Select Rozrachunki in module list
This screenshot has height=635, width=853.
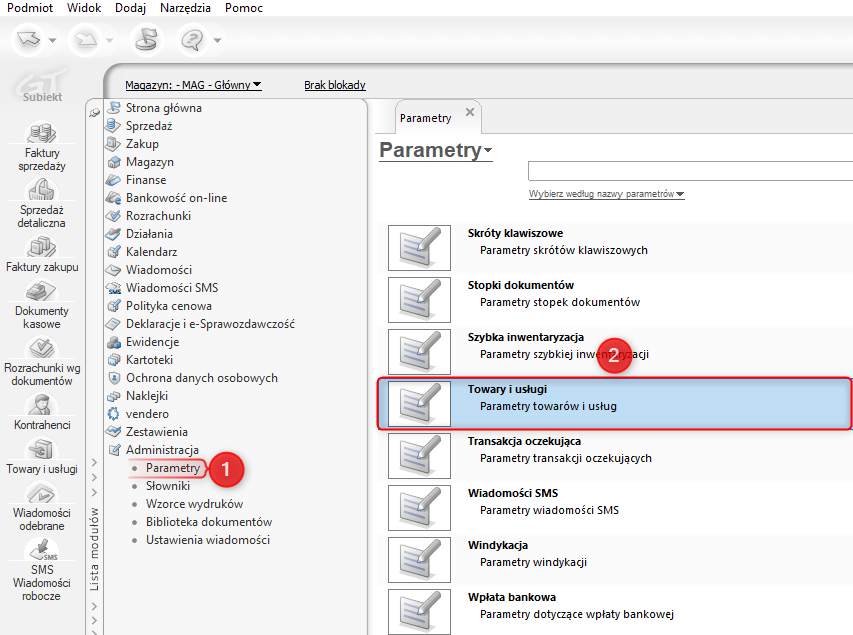tap(158, 215)
